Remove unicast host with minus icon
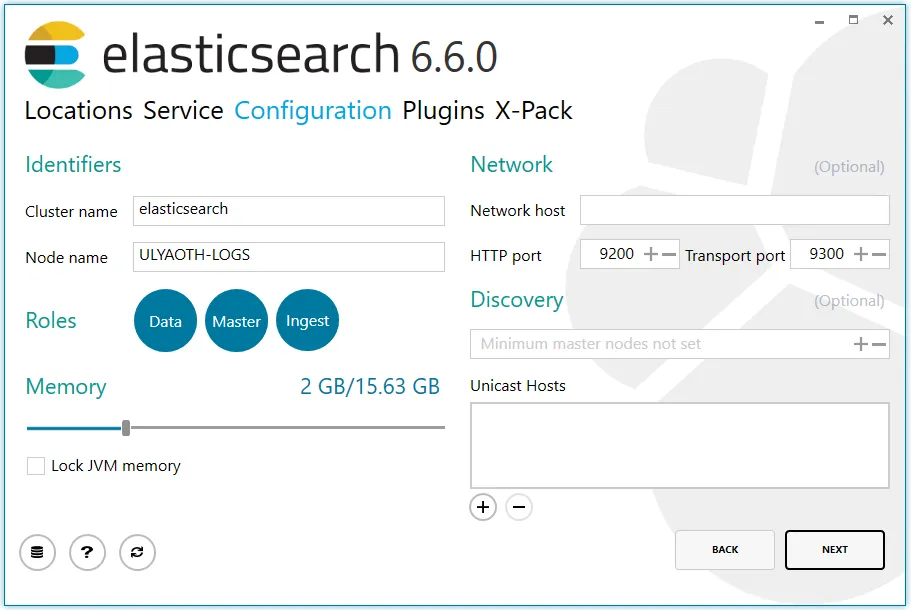 point(518,507)
